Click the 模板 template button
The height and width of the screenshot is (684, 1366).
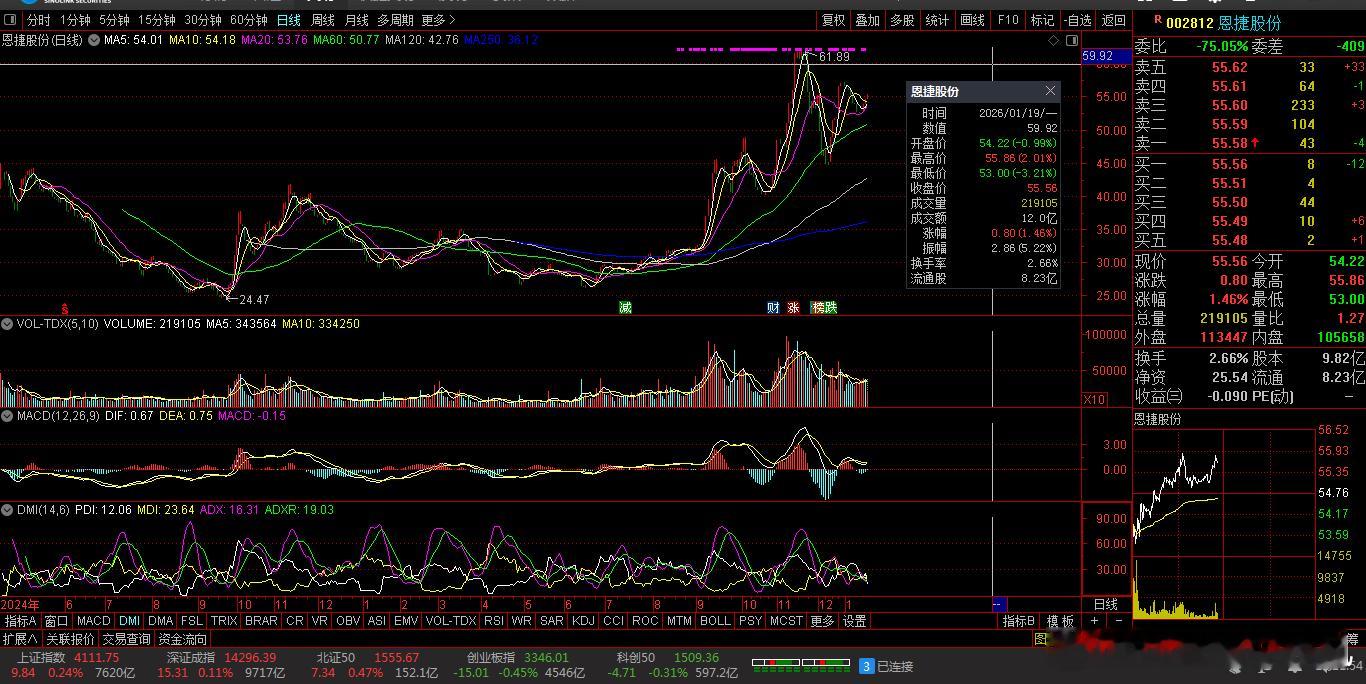[x=1061, y=621]
